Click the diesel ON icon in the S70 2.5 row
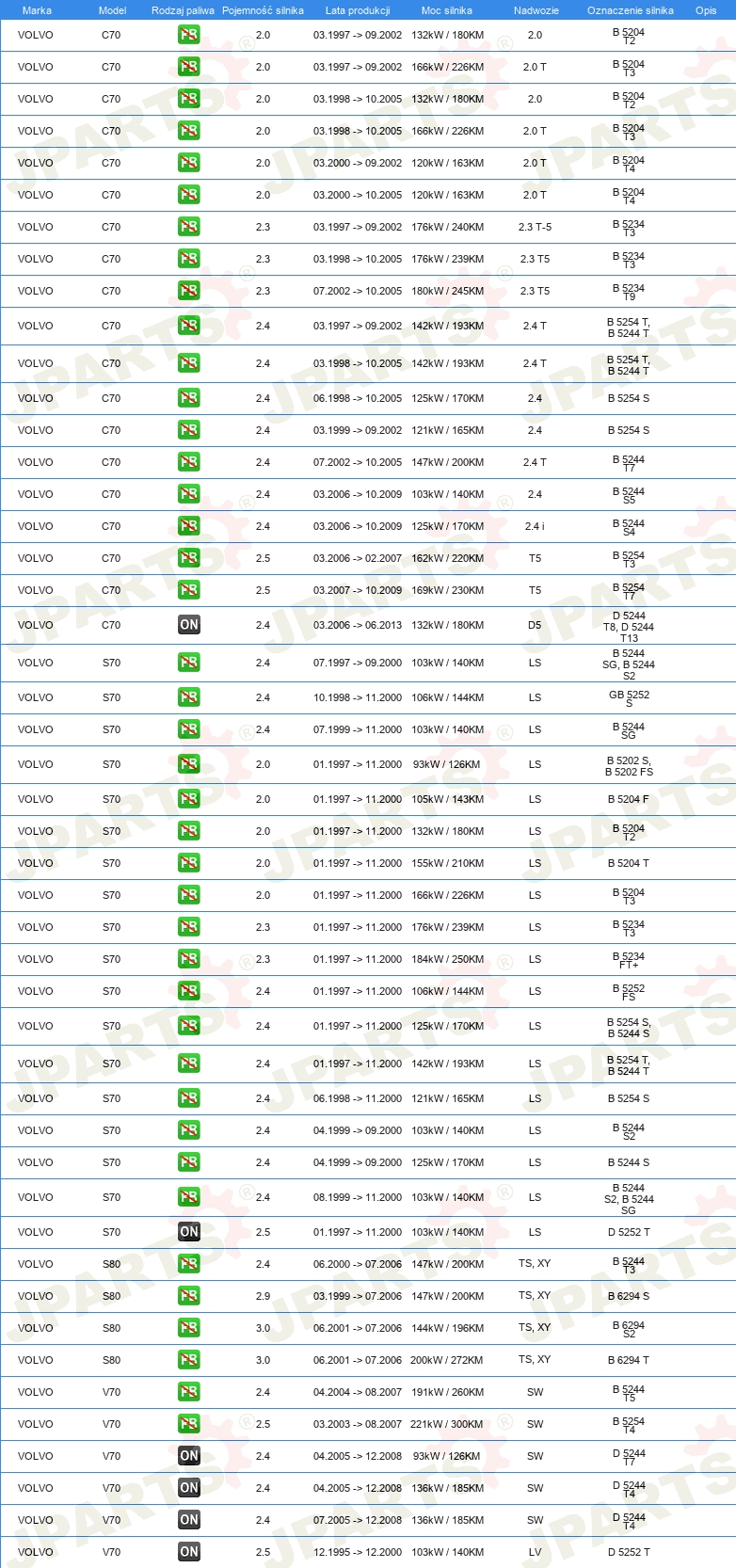Viewport: 736px width, 1568px height. (x=189, y=1232)
